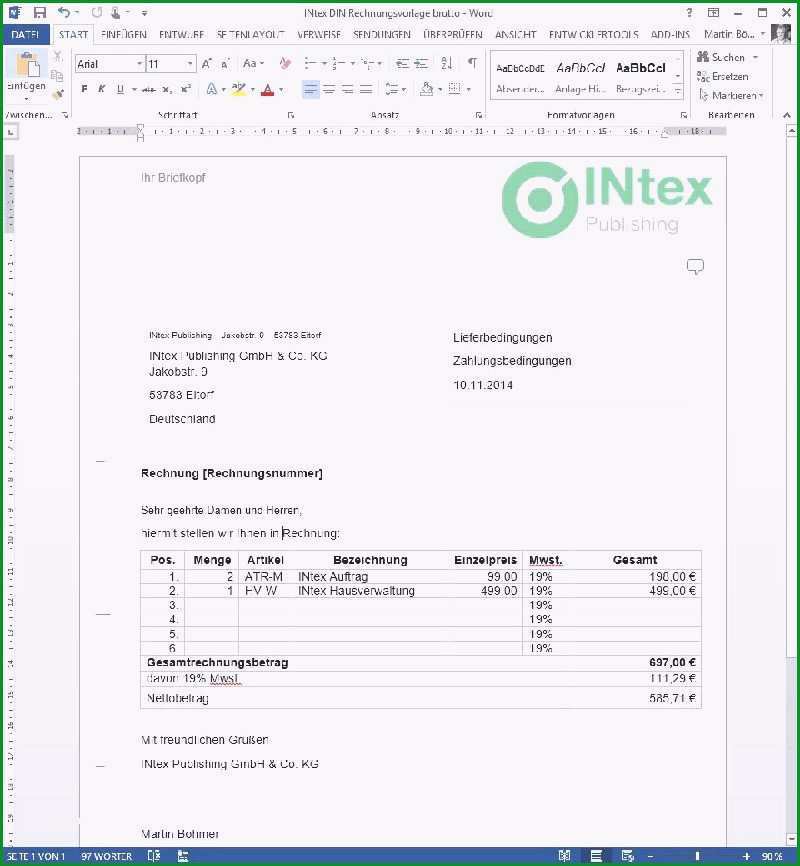Undo the last action
Screen dimensions: 800x866
[64, 12]
